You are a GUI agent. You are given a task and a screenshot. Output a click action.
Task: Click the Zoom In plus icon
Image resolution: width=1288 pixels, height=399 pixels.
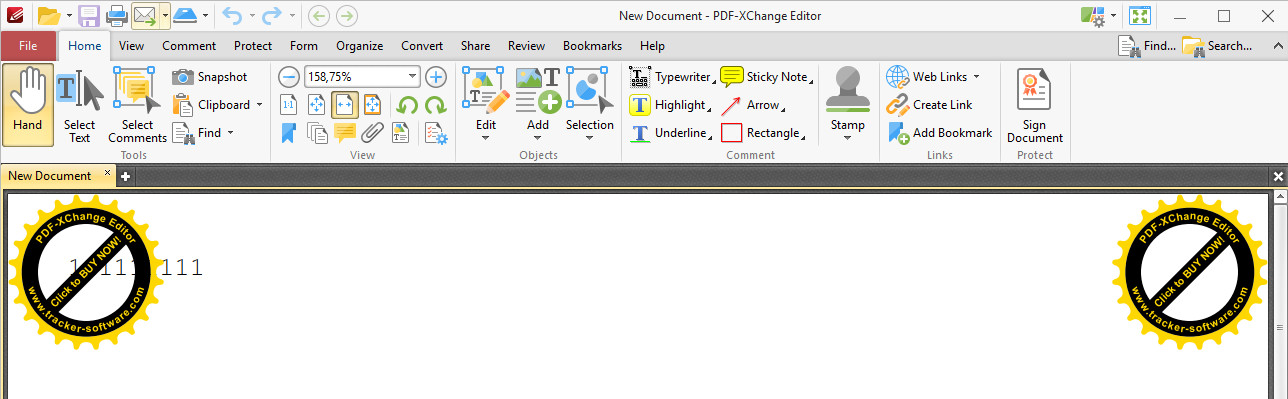tap(436, 77)
